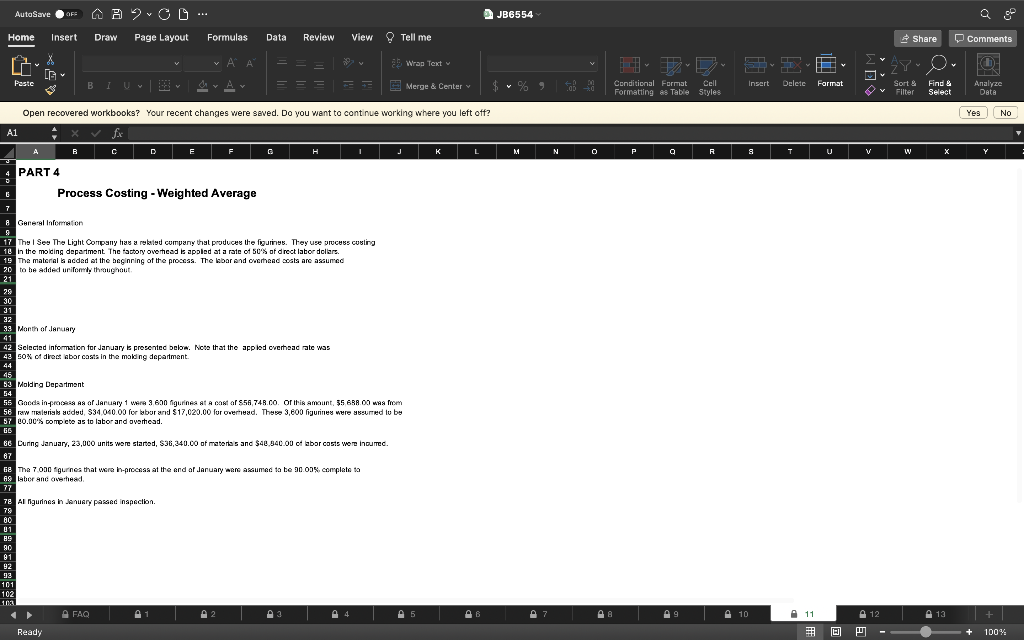The width and height of the screenshot is (1024, 640).
Task: Select column H header
Action: [x=315, y=152]
